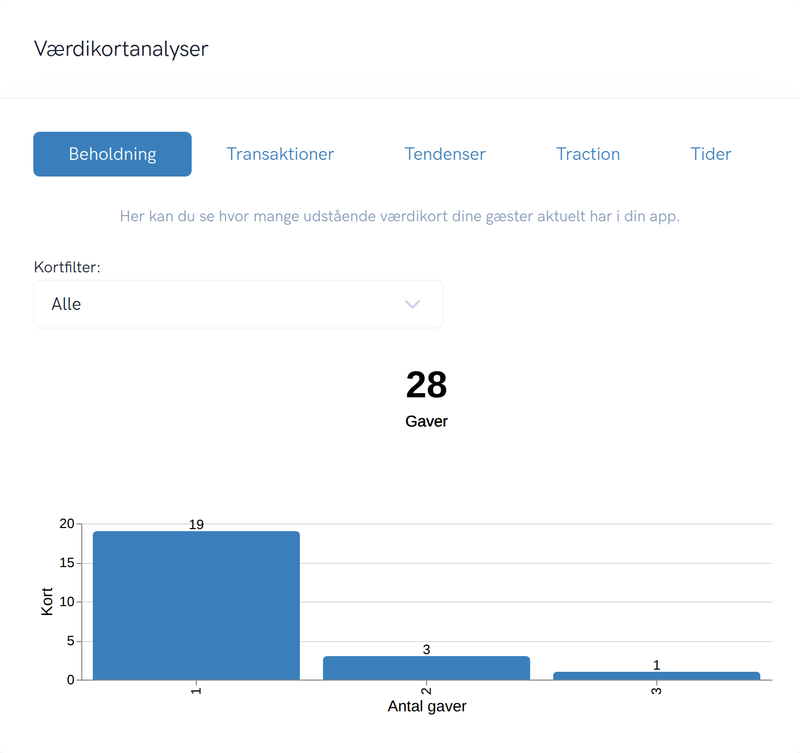This screenshot has height=753, width=800.
Task: Click the y-axis tick label 20
Action: coord(67,523)
